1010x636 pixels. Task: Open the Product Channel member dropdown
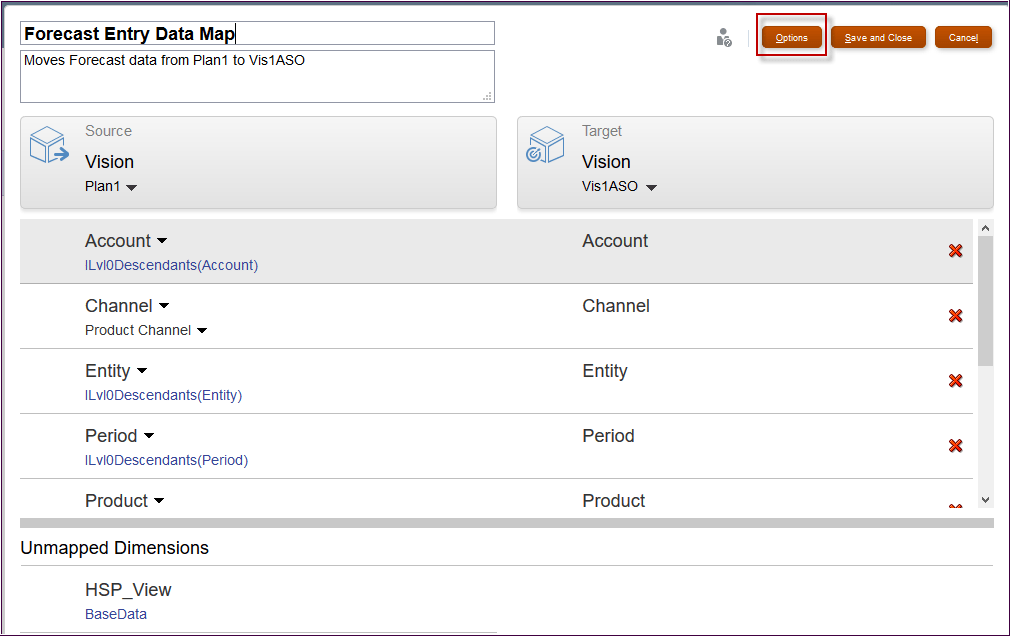pyautogui.click(x=202, y=331)
